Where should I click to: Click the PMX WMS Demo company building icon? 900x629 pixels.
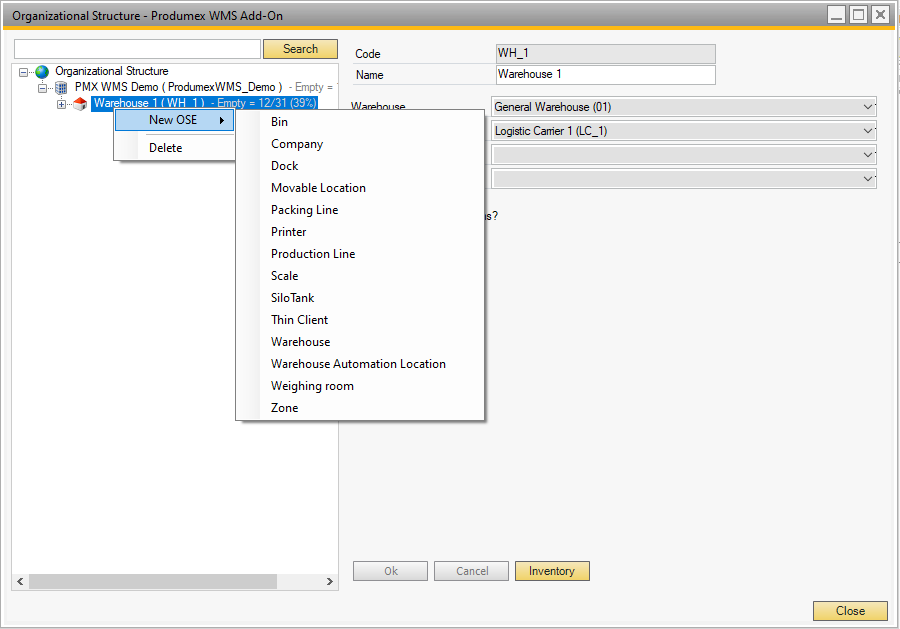coord(61,88)
